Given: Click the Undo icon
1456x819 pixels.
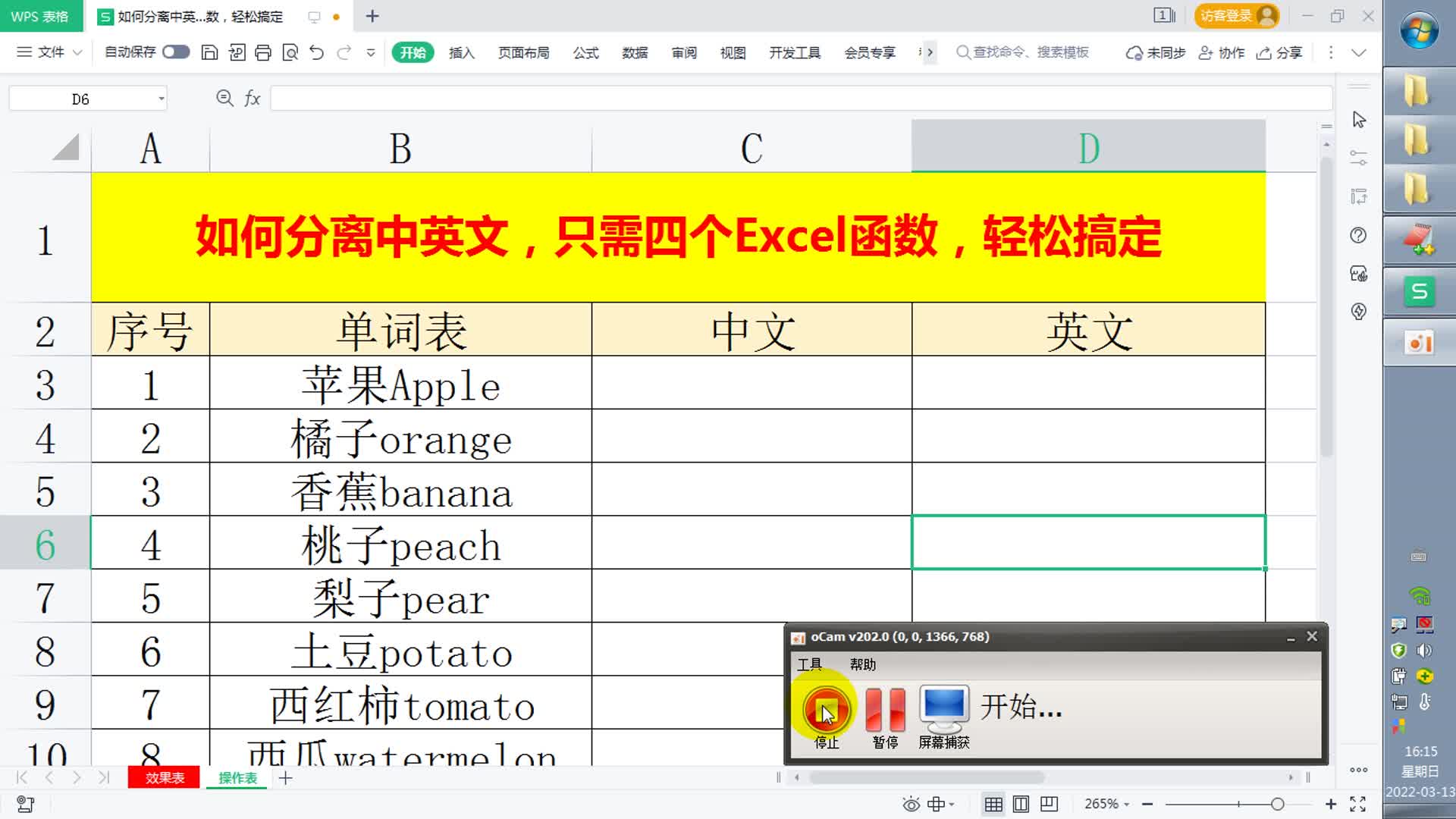Looking at the screenshot, I should (x=316, y=52).
